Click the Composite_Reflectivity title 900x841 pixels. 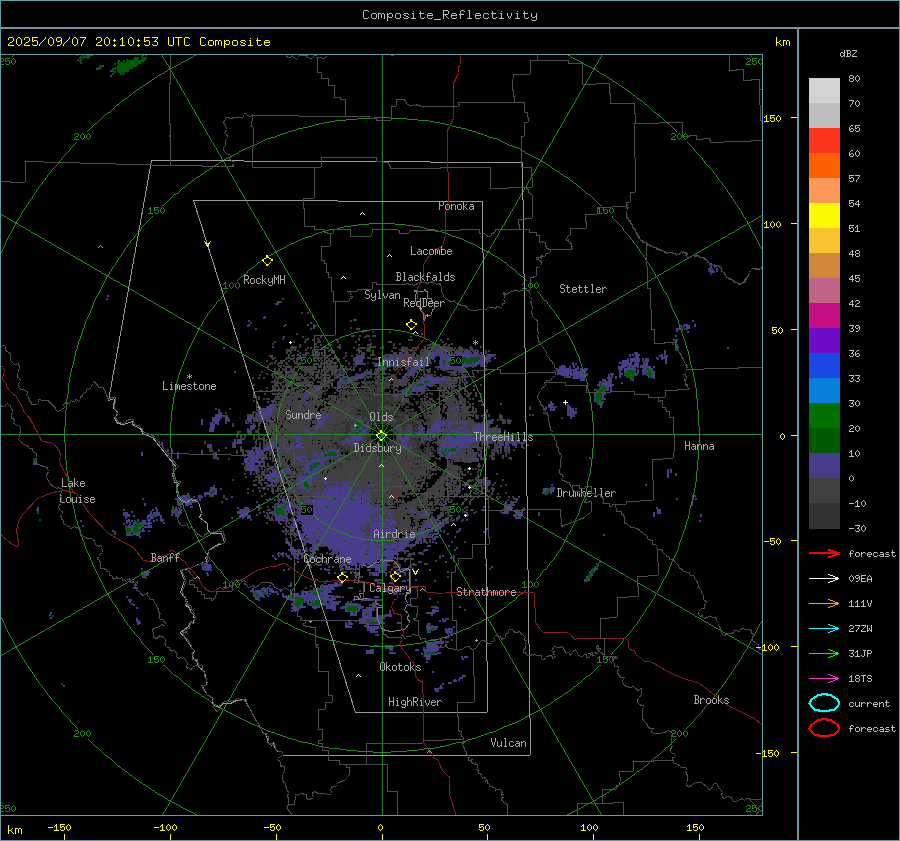click(450, 15)
